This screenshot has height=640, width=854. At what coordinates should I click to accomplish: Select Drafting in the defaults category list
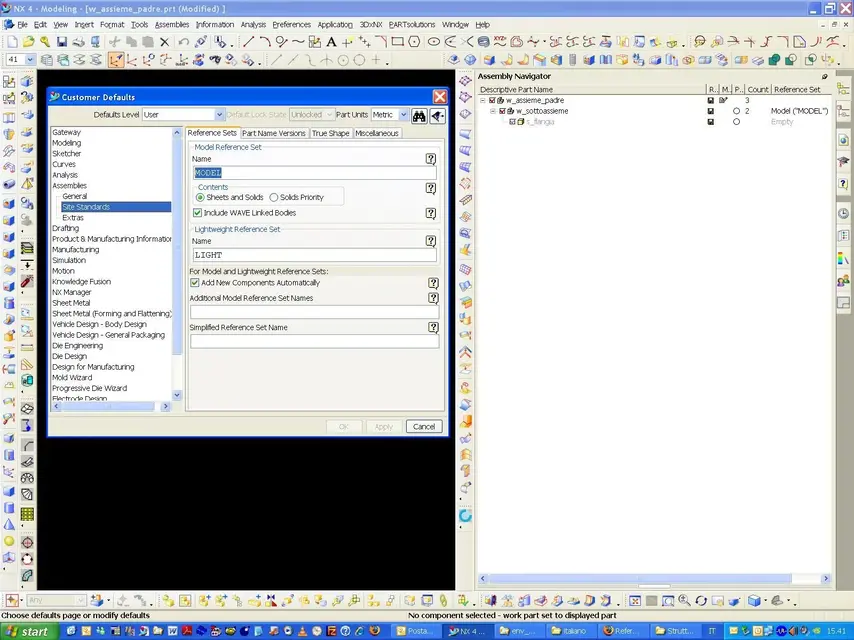click(66, 228)
